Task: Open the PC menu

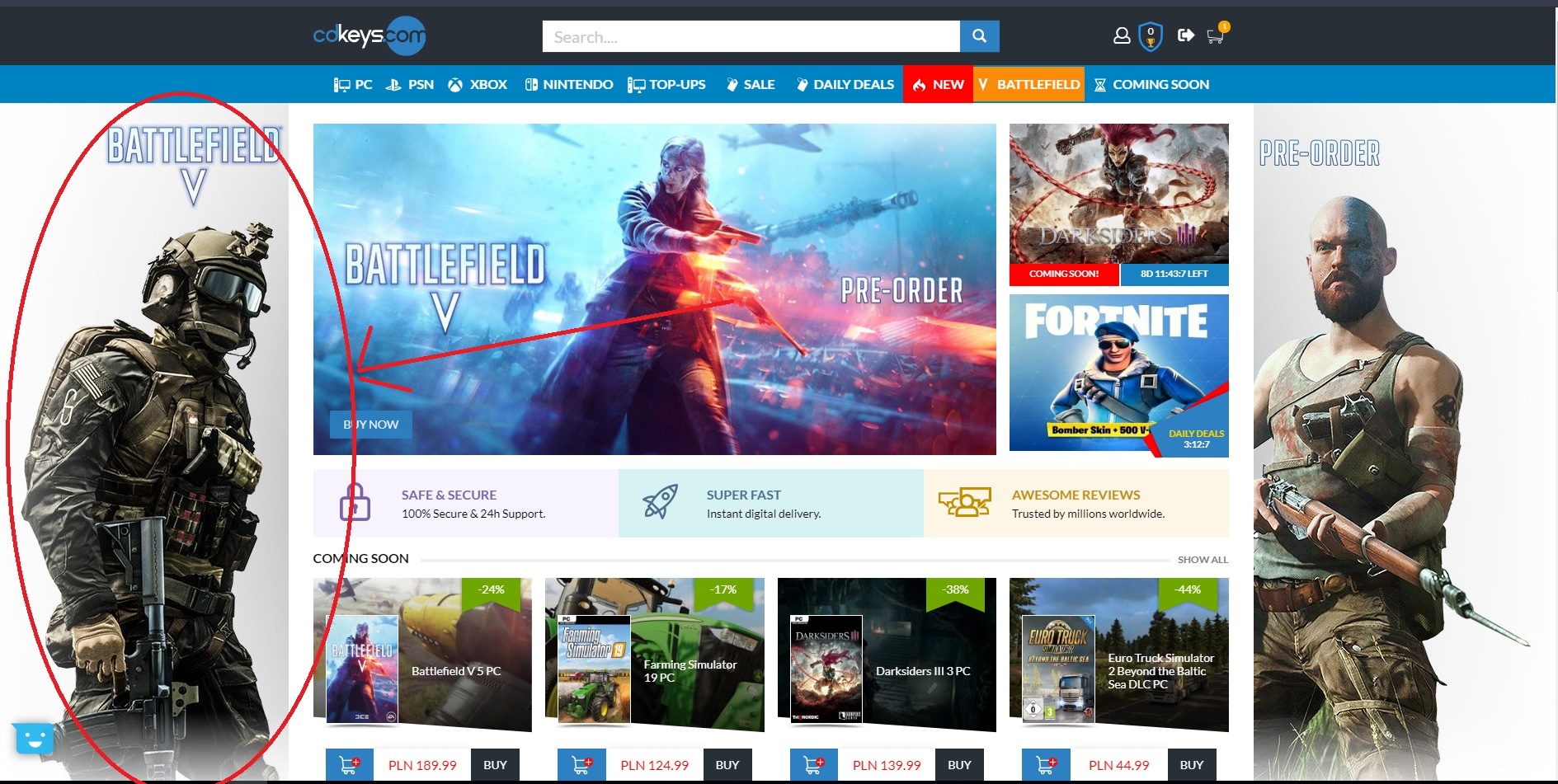Action: 353,84
